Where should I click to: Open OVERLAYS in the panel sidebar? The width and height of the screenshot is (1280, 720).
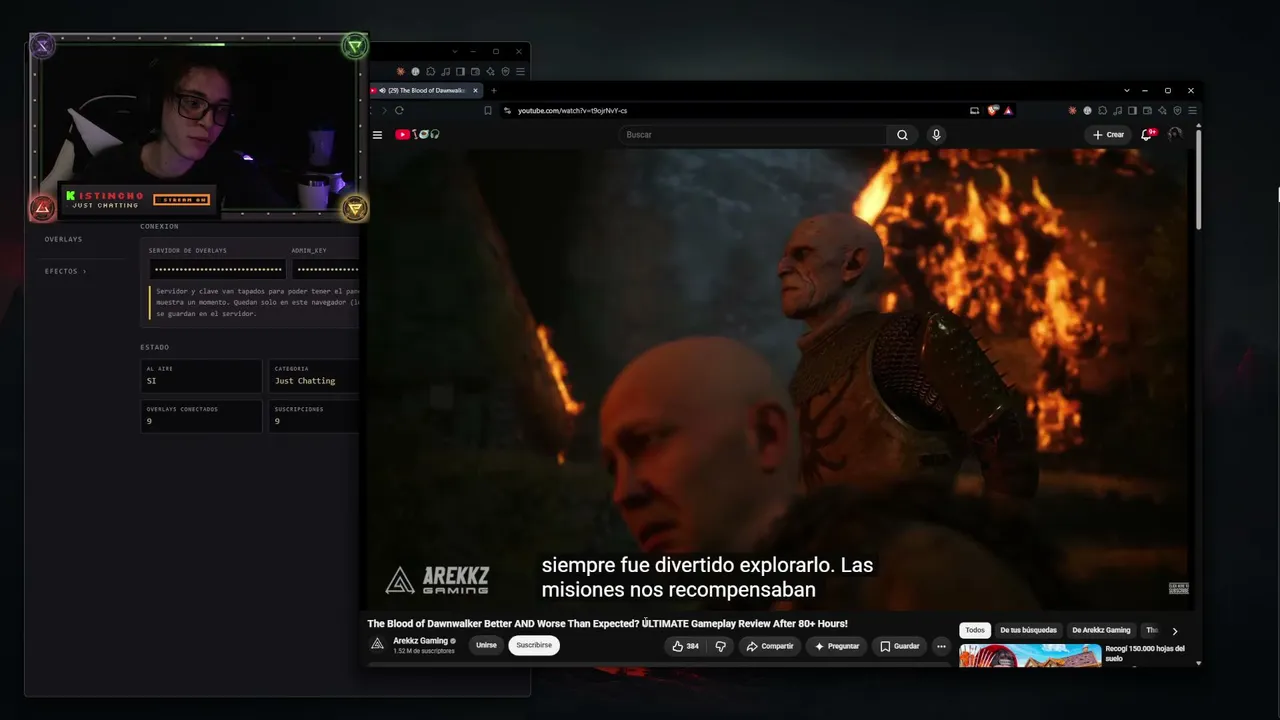pyautogui.click(x=63, y=239)
